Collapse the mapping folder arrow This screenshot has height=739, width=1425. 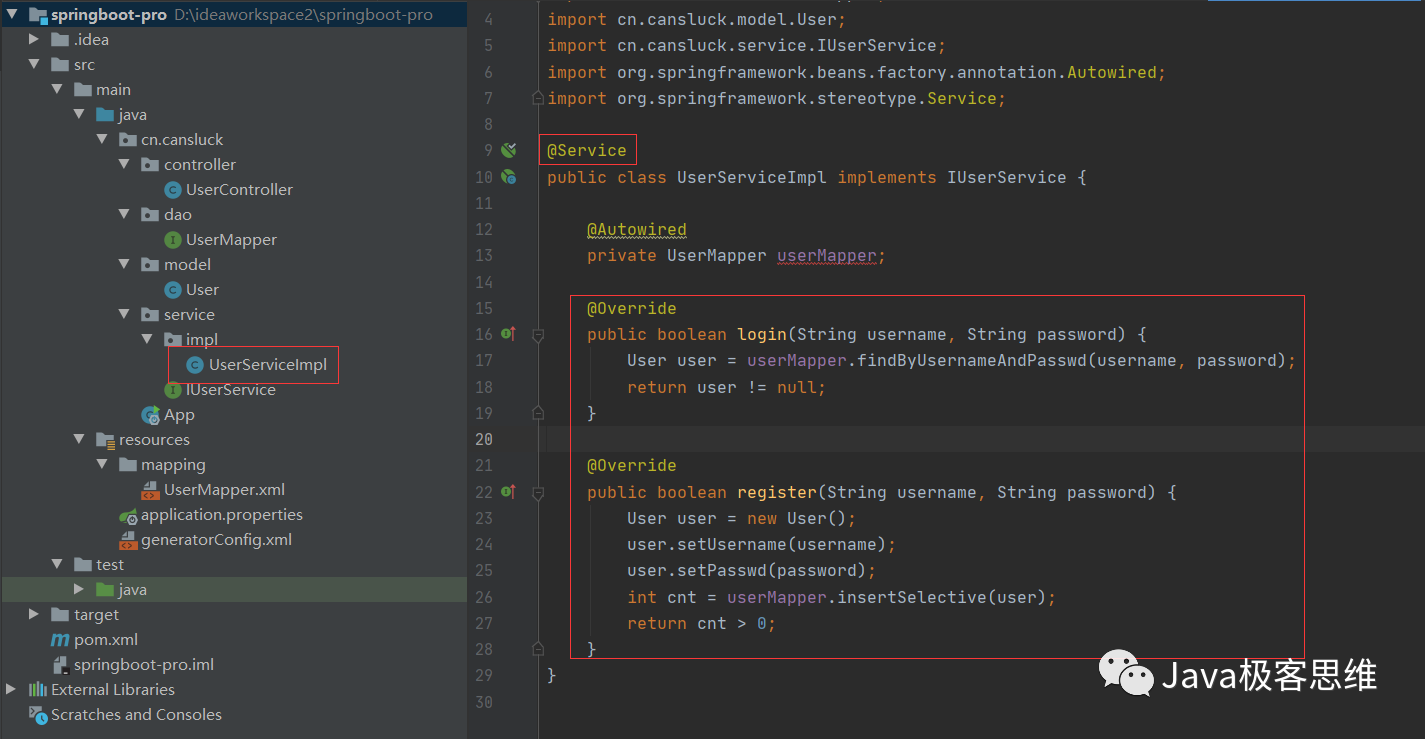(x=101, y=465)
